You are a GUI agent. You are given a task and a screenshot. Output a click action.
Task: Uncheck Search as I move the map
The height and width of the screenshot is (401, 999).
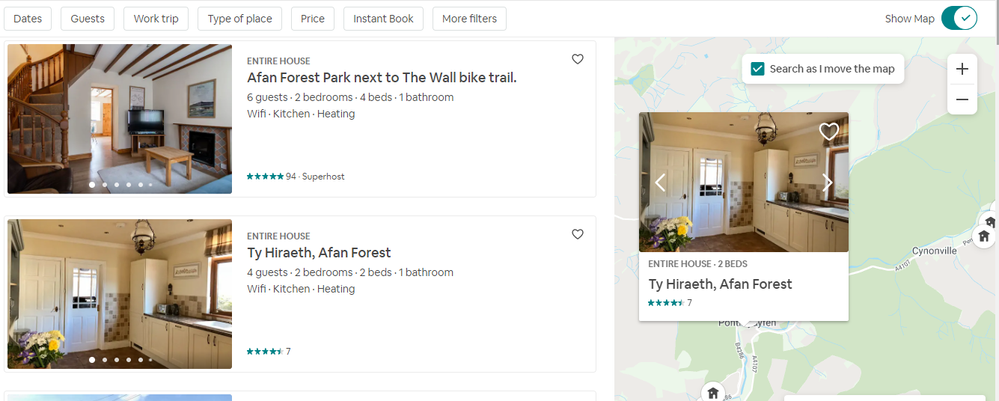pyautogui.click(x=758, y=69)
